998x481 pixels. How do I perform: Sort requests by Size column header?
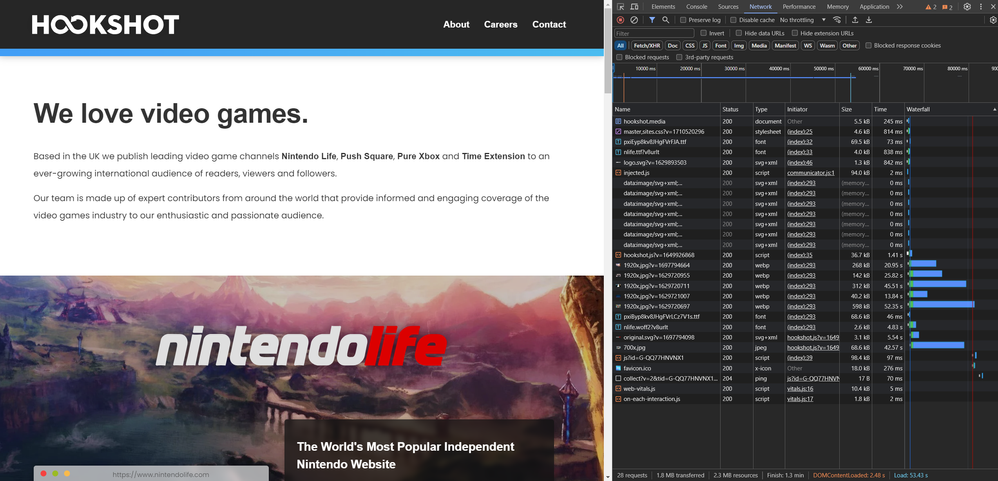(855, 109)
